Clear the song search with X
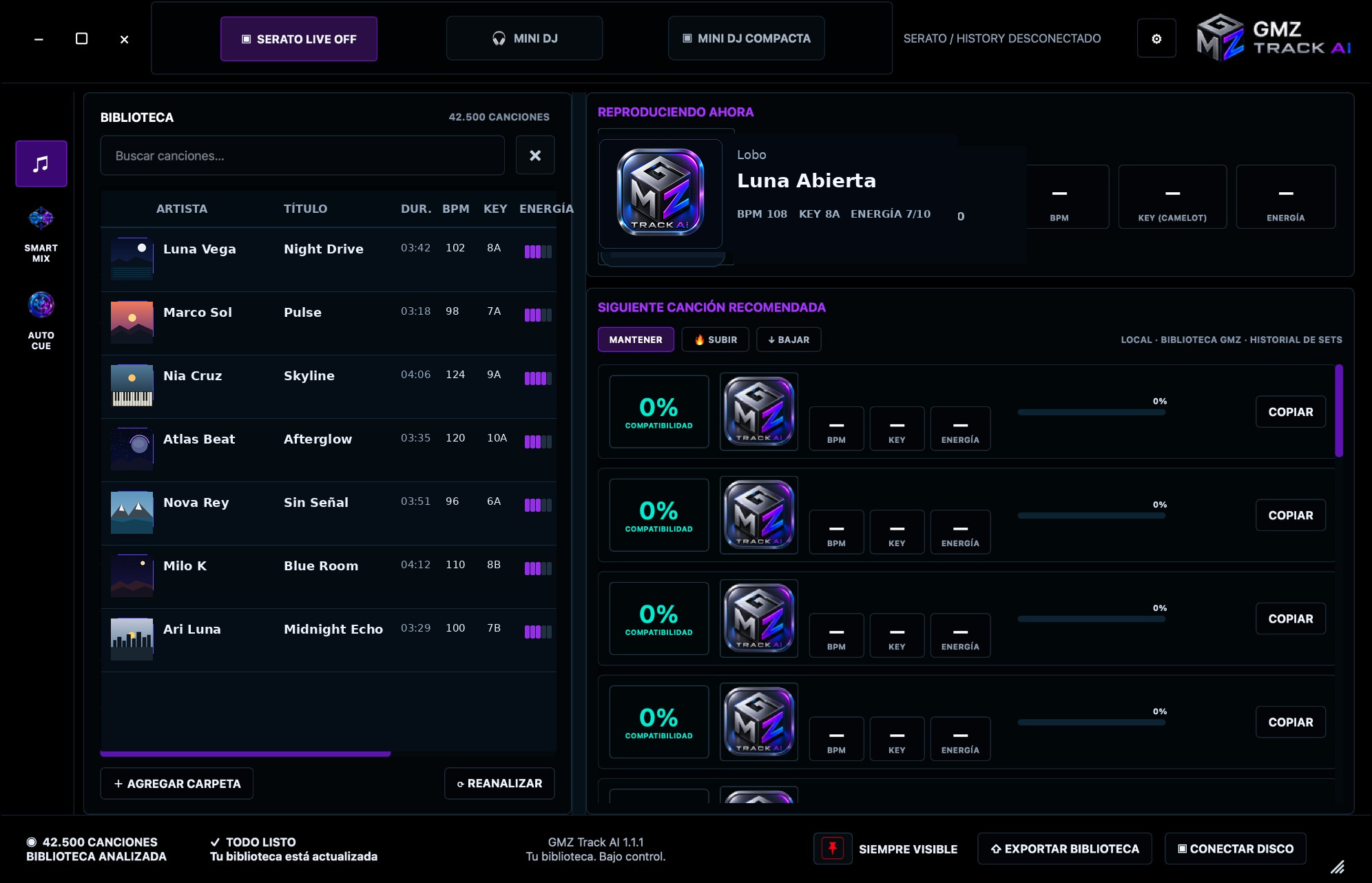 click(x=535, y=156)
